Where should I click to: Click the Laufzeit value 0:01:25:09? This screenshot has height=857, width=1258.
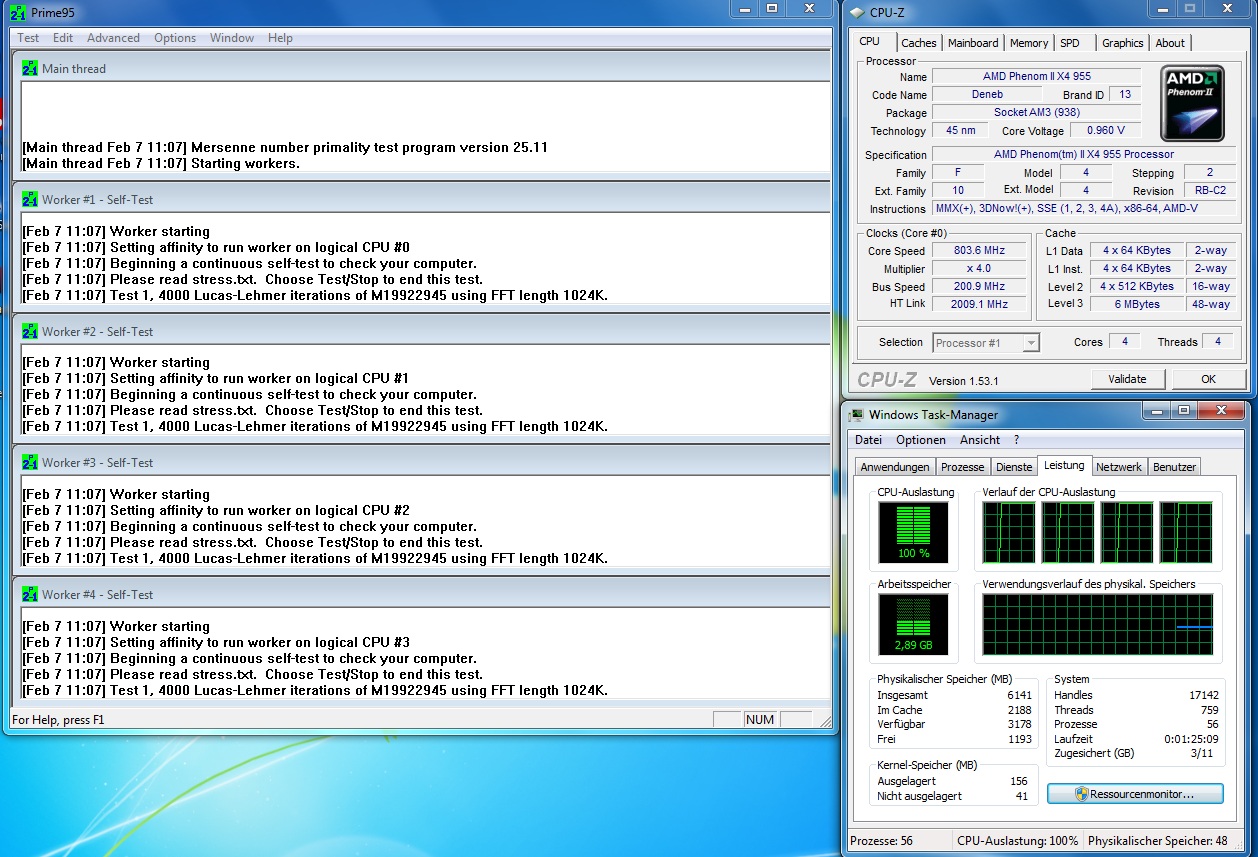coord(1191,739)
